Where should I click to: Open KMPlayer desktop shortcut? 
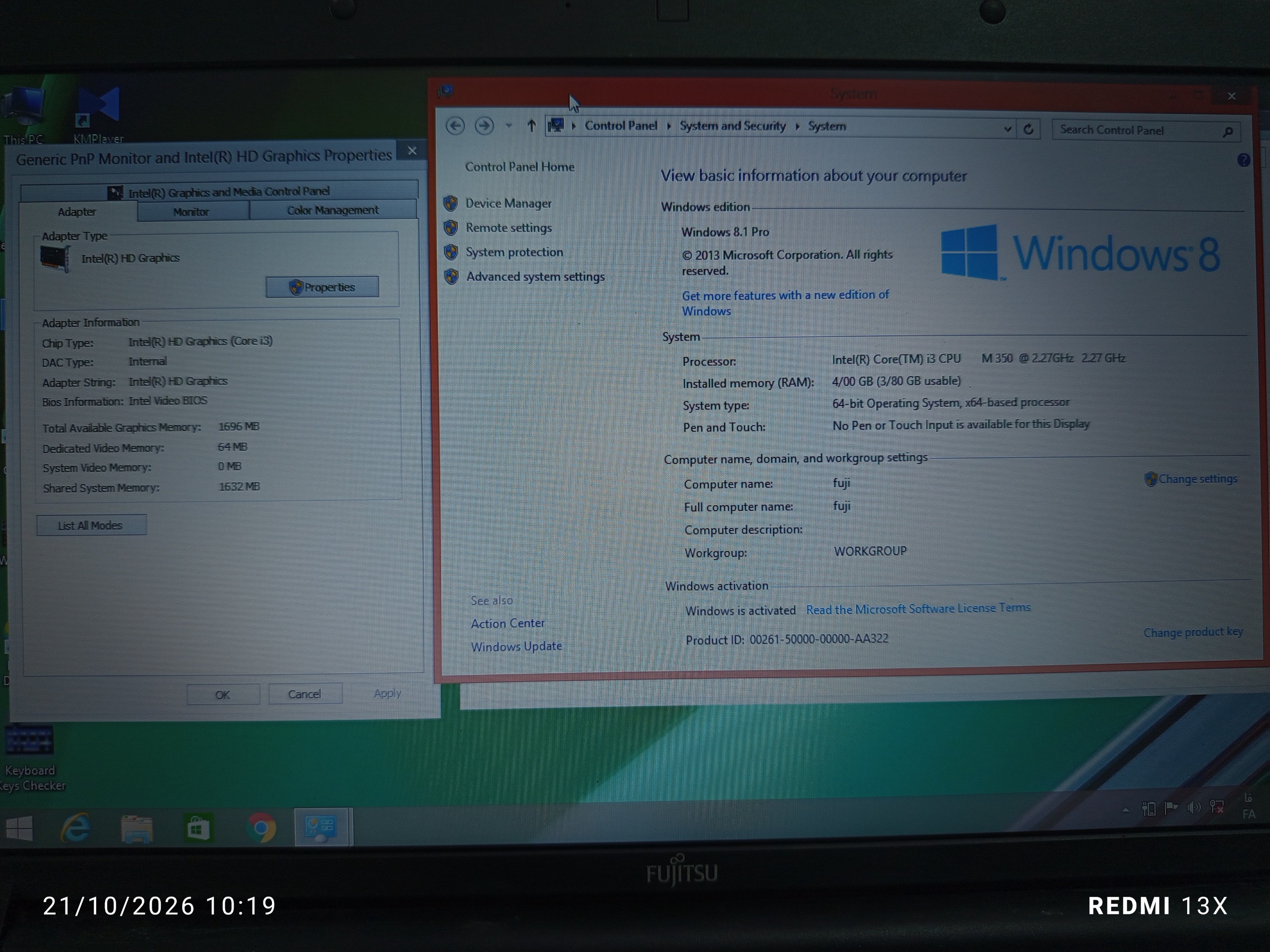tap(99, 115)
